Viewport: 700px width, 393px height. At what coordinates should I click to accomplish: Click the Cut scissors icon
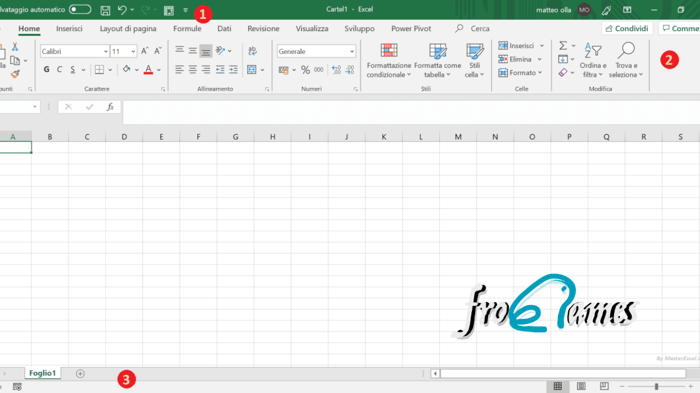[15, 47]
